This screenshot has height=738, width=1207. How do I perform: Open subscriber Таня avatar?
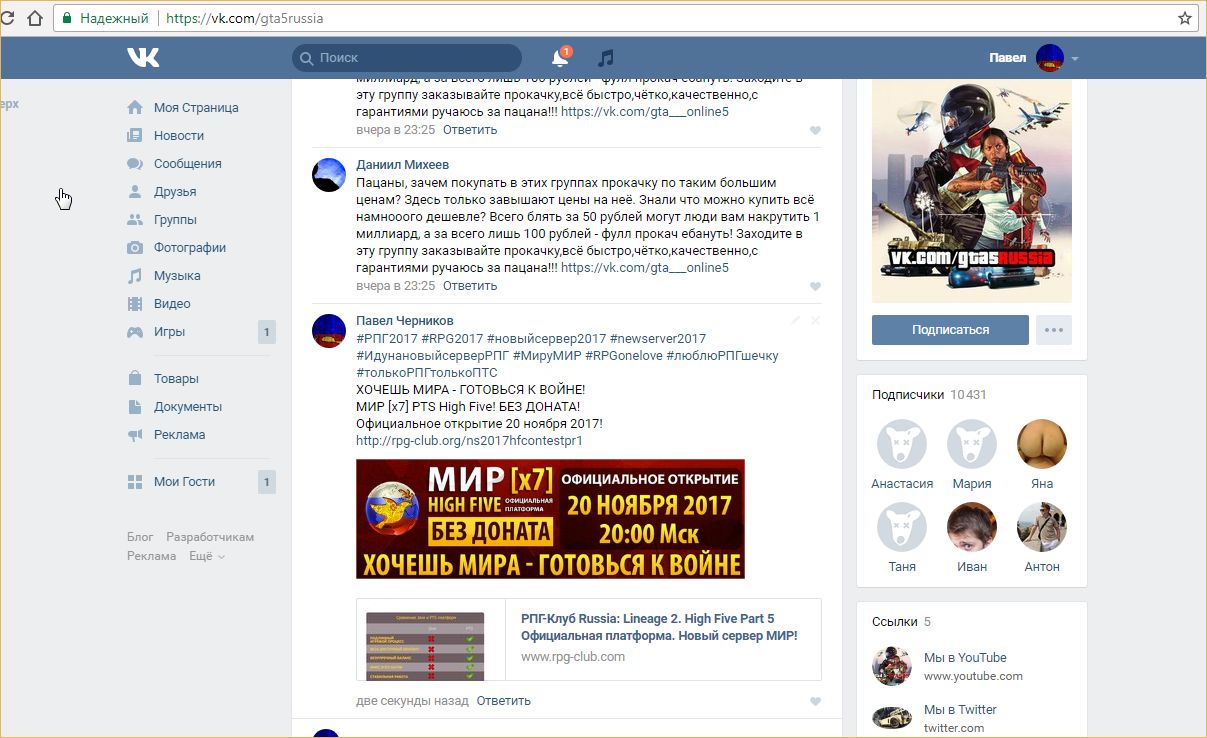coord(902,527)
